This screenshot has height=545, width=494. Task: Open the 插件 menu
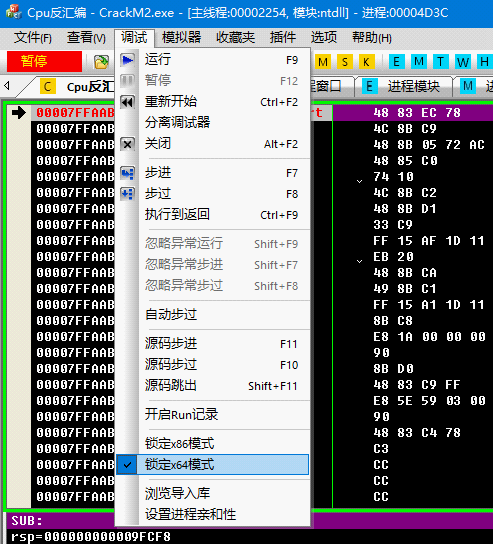coord(283,38)
